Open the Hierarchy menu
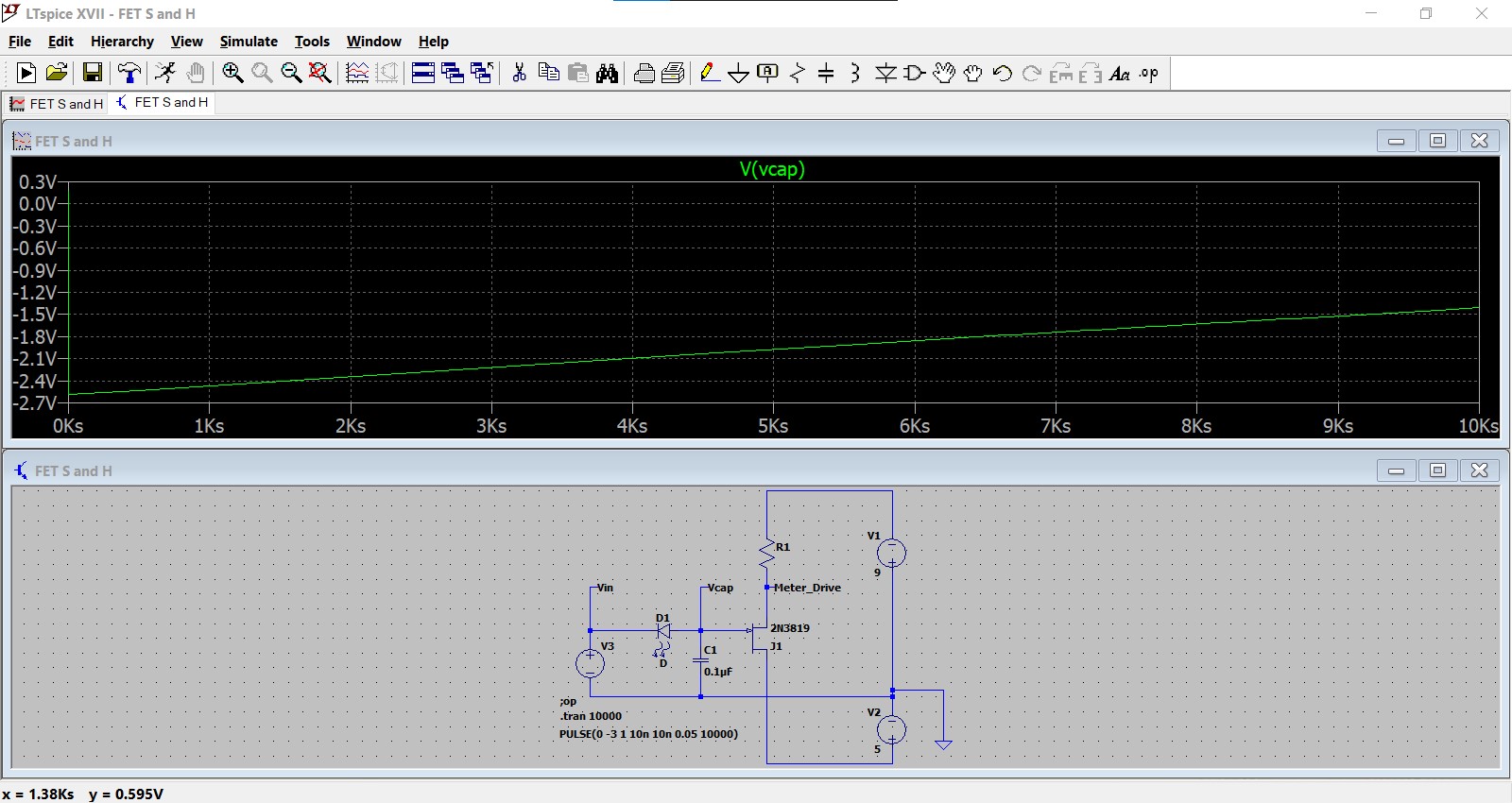Image resolution: width=1512 pixels, height=803 pixels. 122,42
